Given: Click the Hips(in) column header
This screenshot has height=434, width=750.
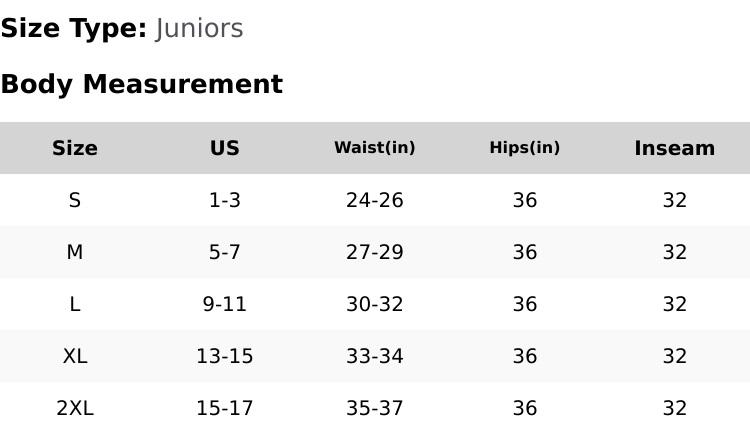Looking at the screenshot, I should click(x=524, y=148).
